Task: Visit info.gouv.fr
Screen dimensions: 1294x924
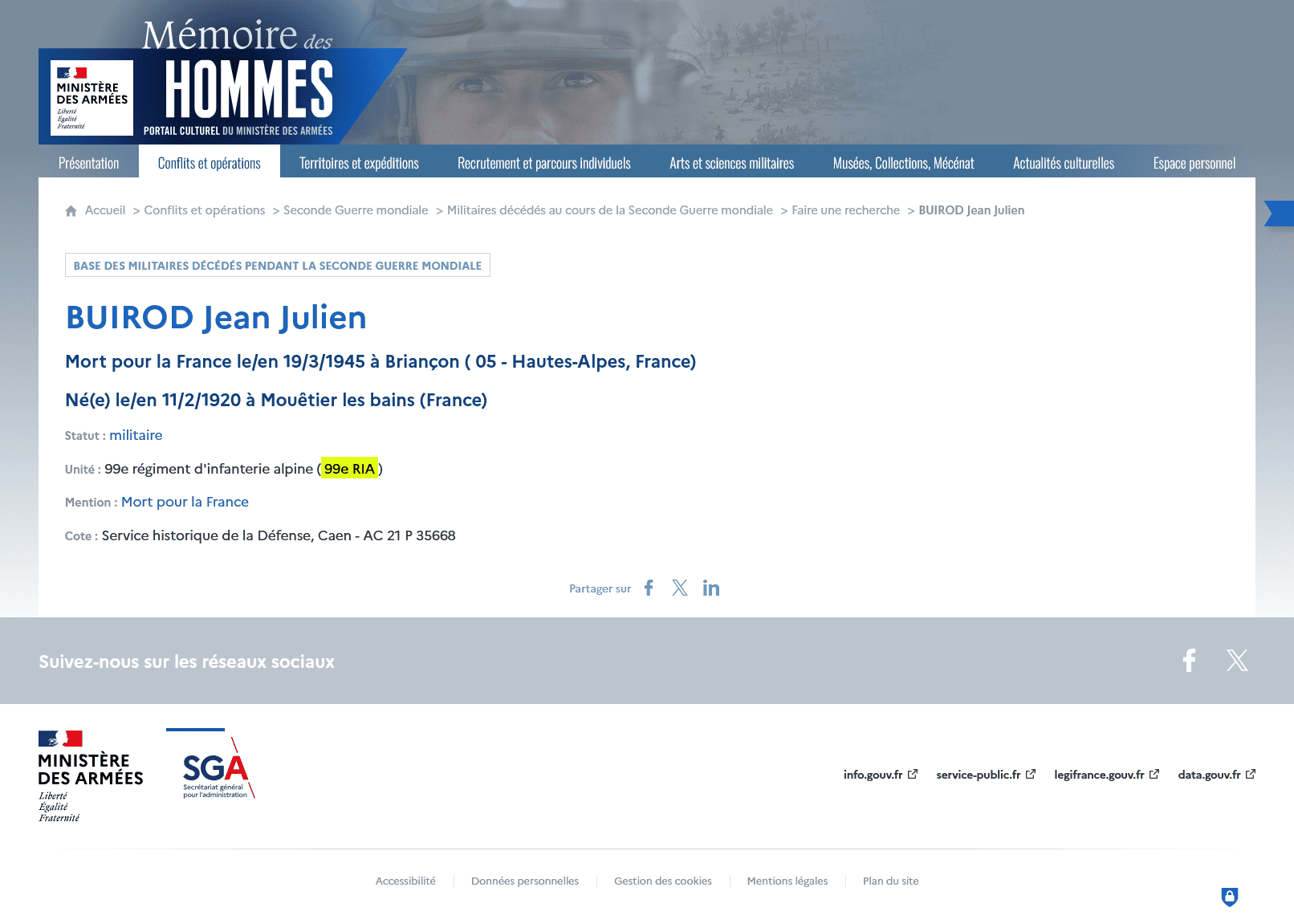Action: pos(880,775)
